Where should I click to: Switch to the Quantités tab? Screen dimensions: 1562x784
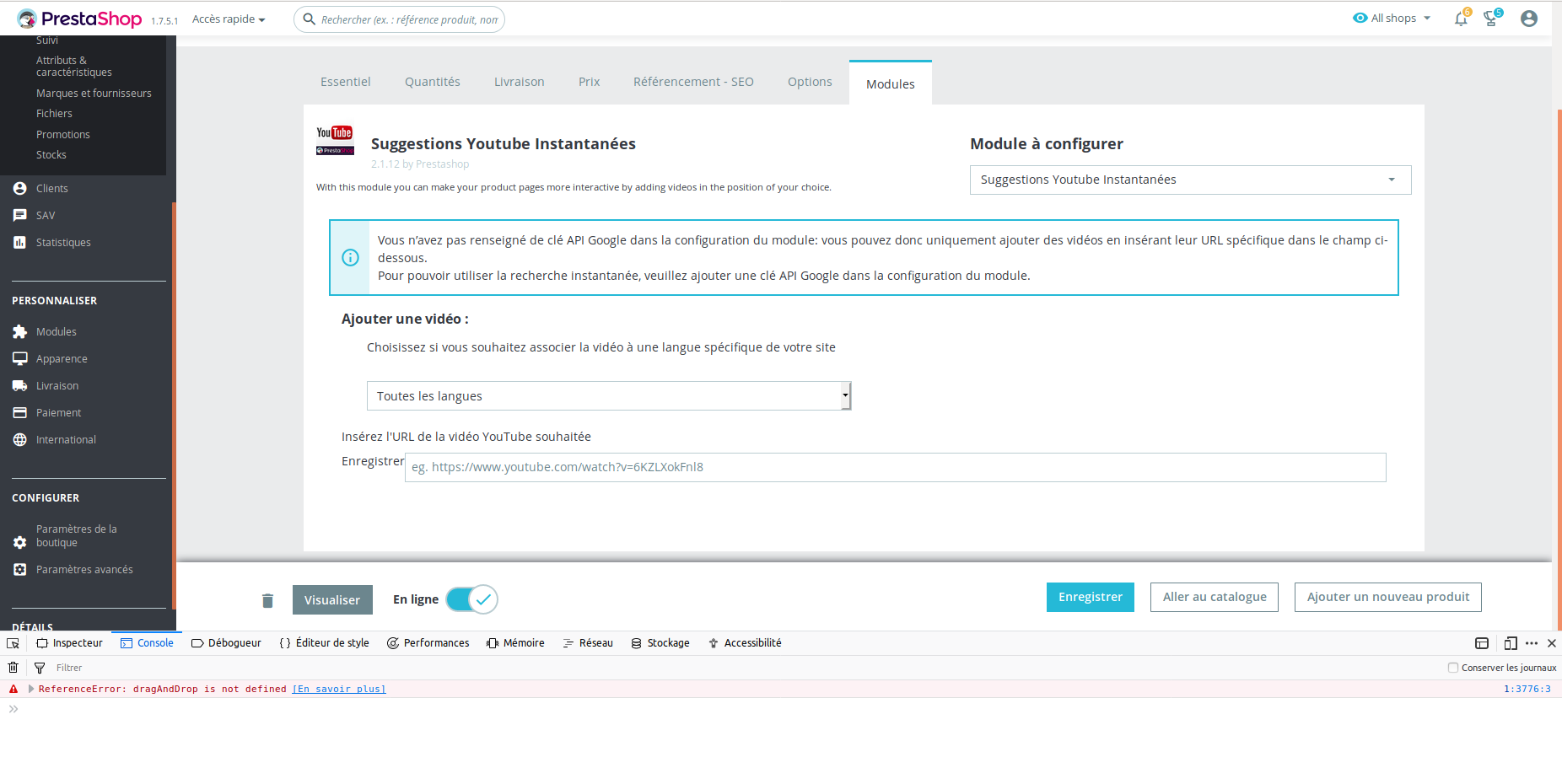[433, 82]
